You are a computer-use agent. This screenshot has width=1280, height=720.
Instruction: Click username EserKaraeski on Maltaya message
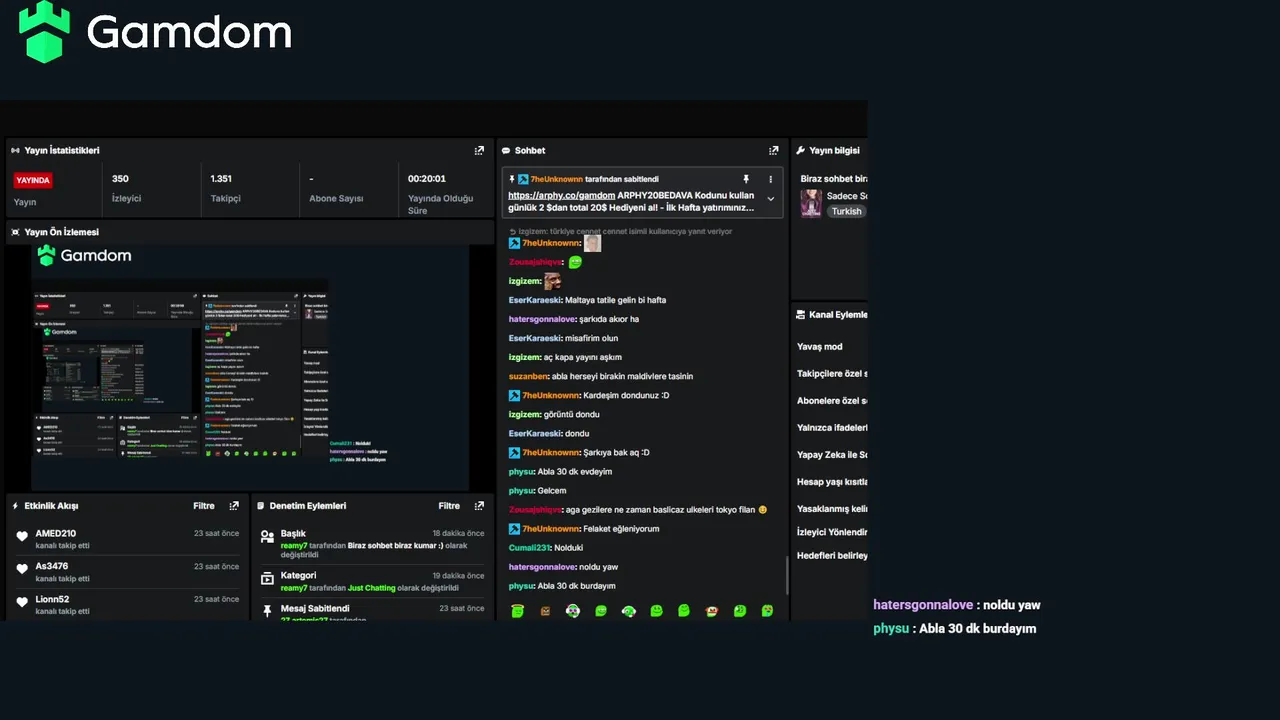point(535,300)
